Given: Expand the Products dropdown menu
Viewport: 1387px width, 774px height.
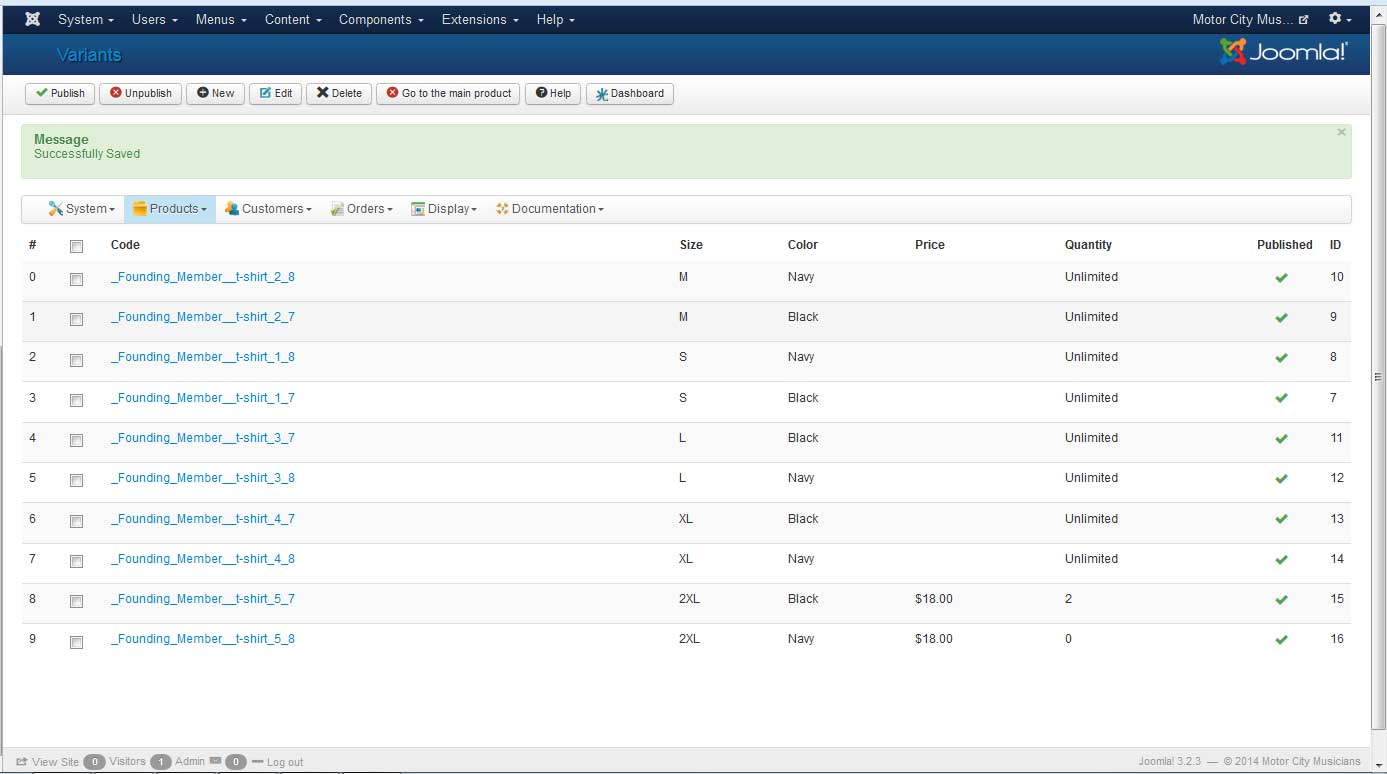Looking at the screenshot, I should click(x=170, y=209).
